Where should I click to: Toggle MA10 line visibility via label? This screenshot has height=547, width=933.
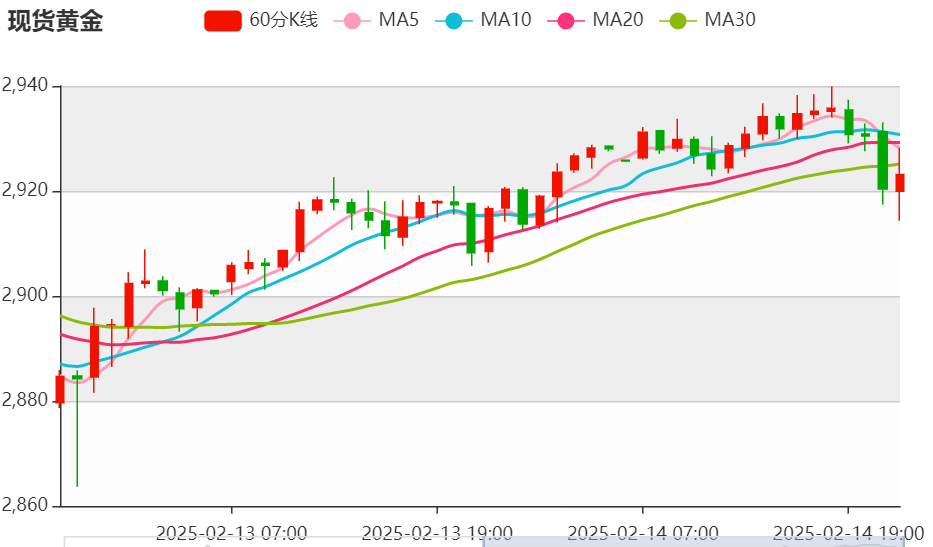tap(506, 20)
